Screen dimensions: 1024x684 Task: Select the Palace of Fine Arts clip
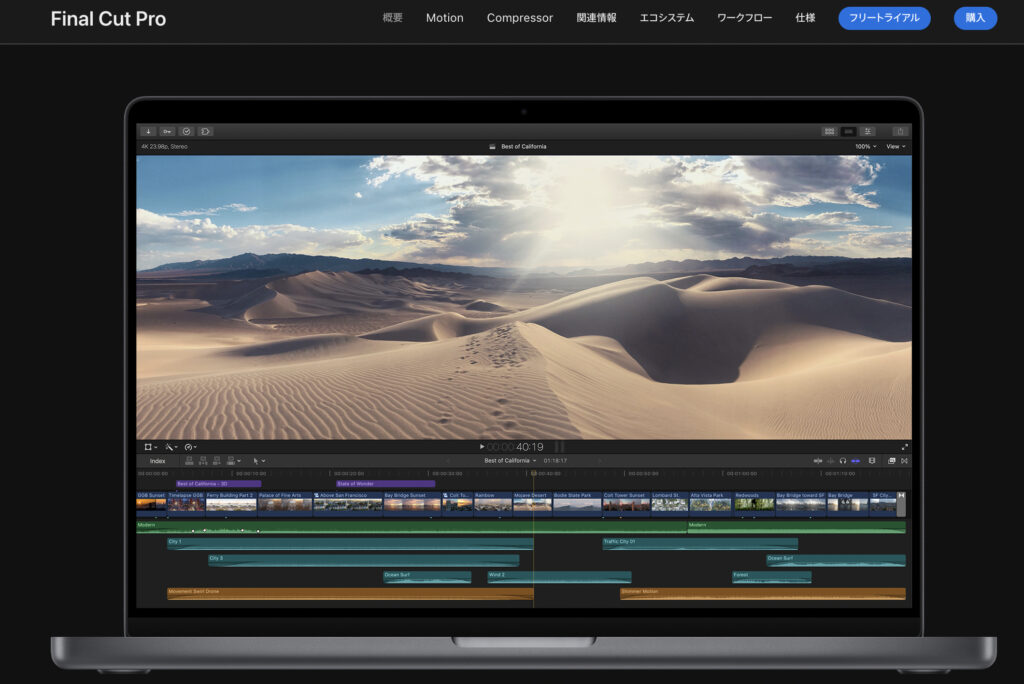[x=284, y=502]
